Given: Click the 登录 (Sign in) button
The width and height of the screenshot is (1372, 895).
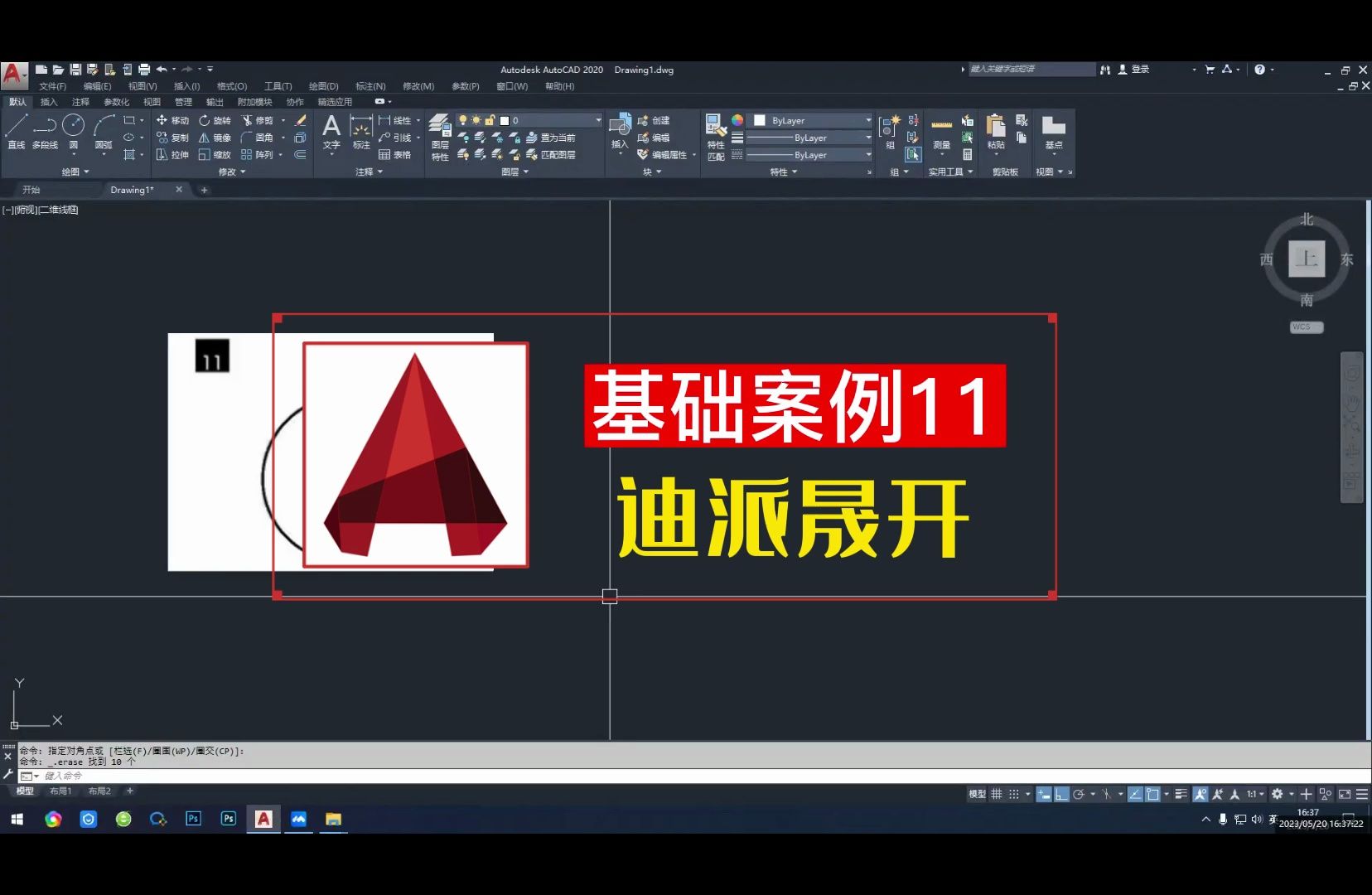Looking at the screenshot, I should pyautogui.click(x=1140, y=70).
